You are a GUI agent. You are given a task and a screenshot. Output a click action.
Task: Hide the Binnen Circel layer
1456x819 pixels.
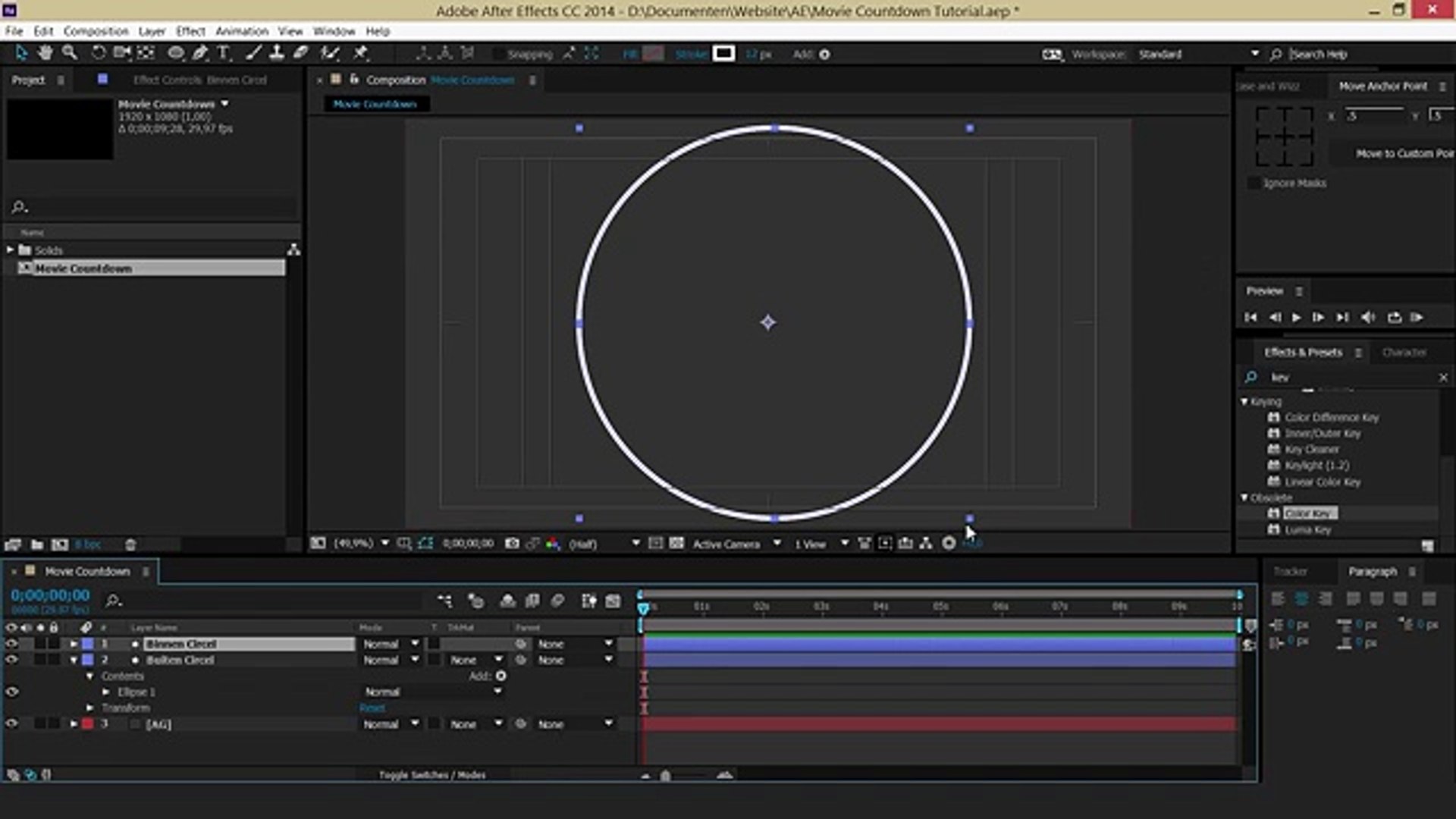(x=11, y=644)
